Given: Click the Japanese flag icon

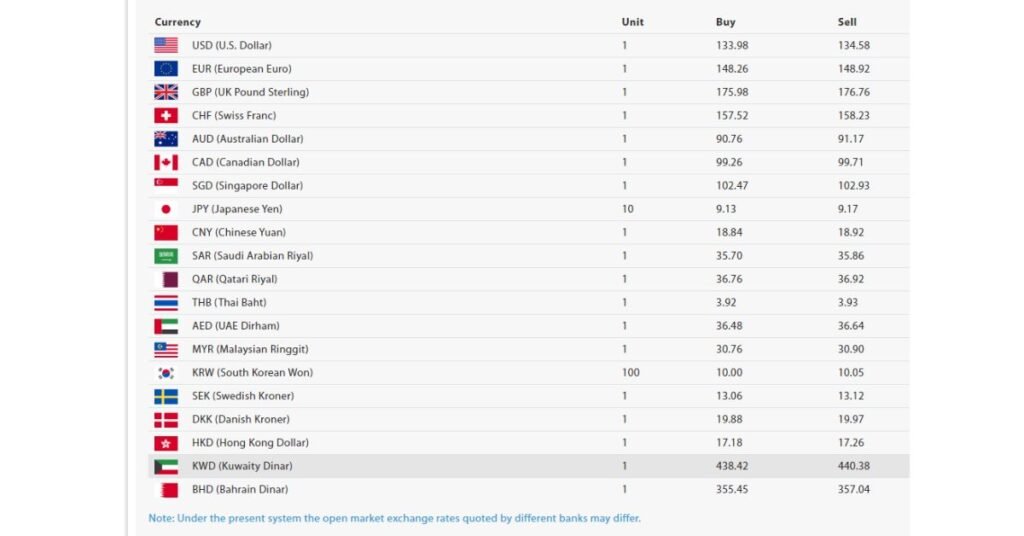Looking at the screenshot, I should point(166,209).
